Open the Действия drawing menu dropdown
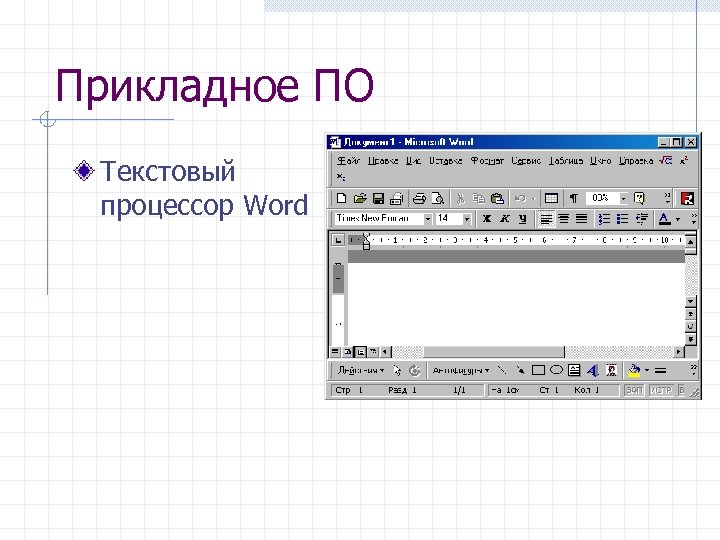Image resolution: width=720 pixels, height=540 pixels. click(361, 370)
